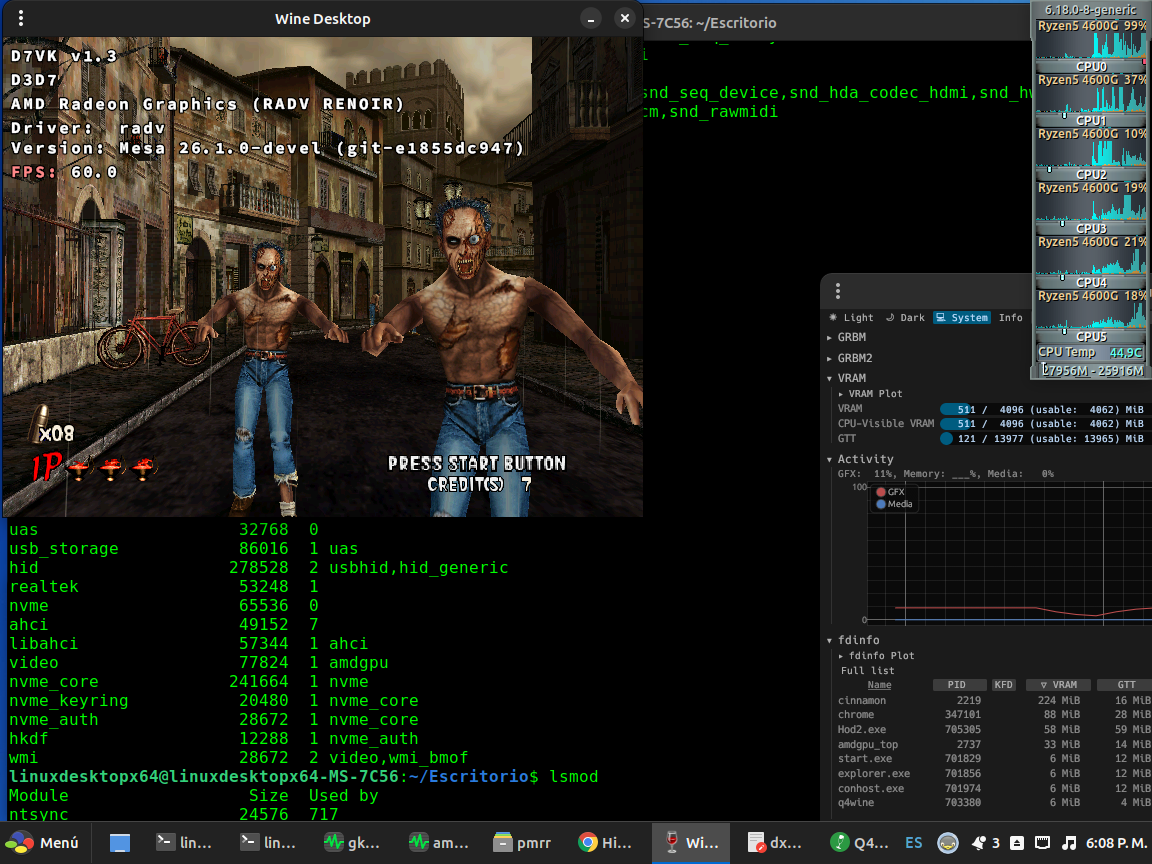This screenshot has width=1152, height=864.
Task: Click the show desktop taskbar icon
Action: tap(120, 843)
